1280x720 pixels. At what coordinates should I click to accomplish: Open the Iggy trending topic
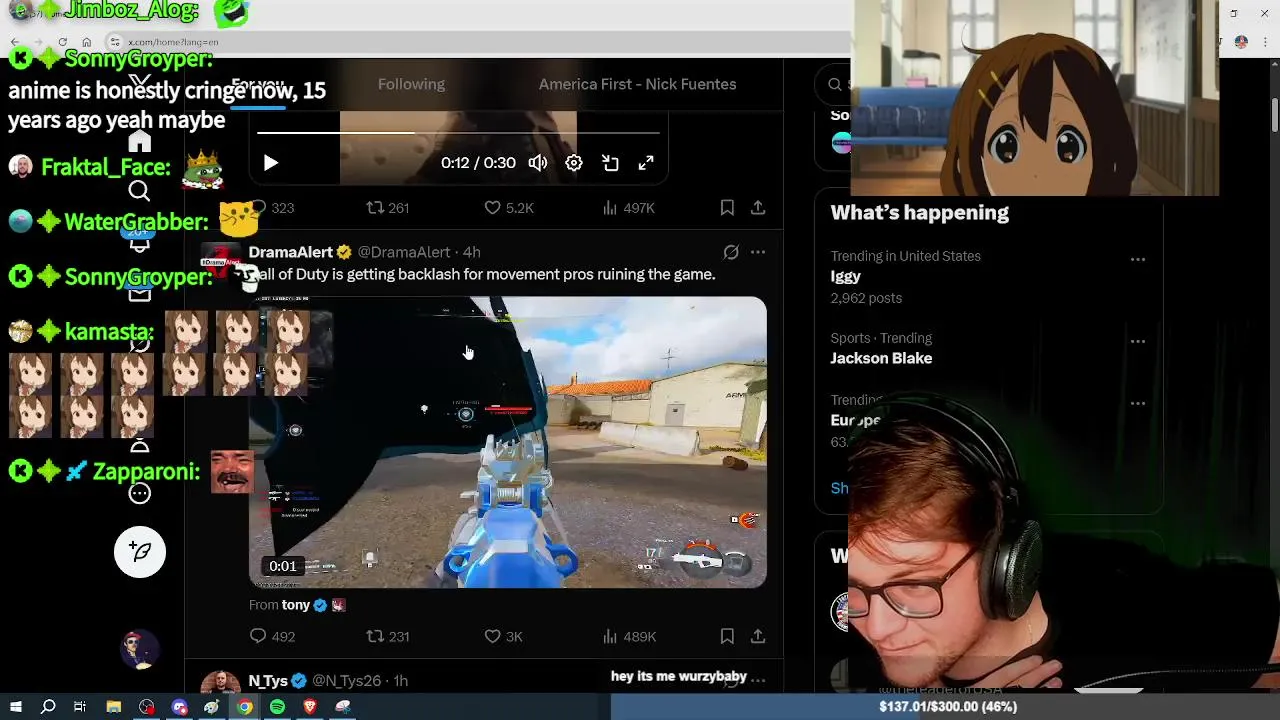click(x=845, y=276)
